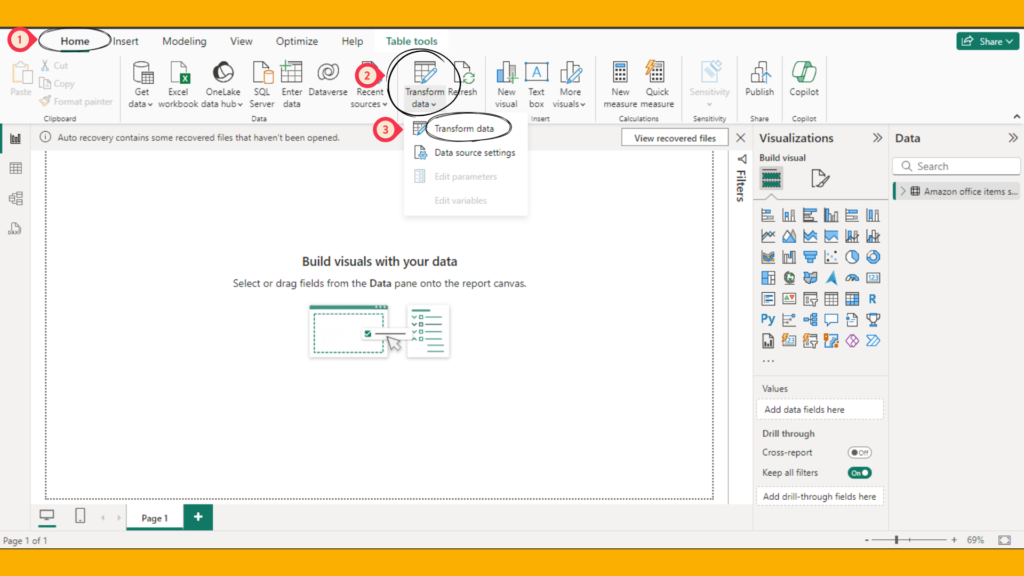Open the Modeling ribbon tab
This screenshot has width=1024, height=576.
184,41
